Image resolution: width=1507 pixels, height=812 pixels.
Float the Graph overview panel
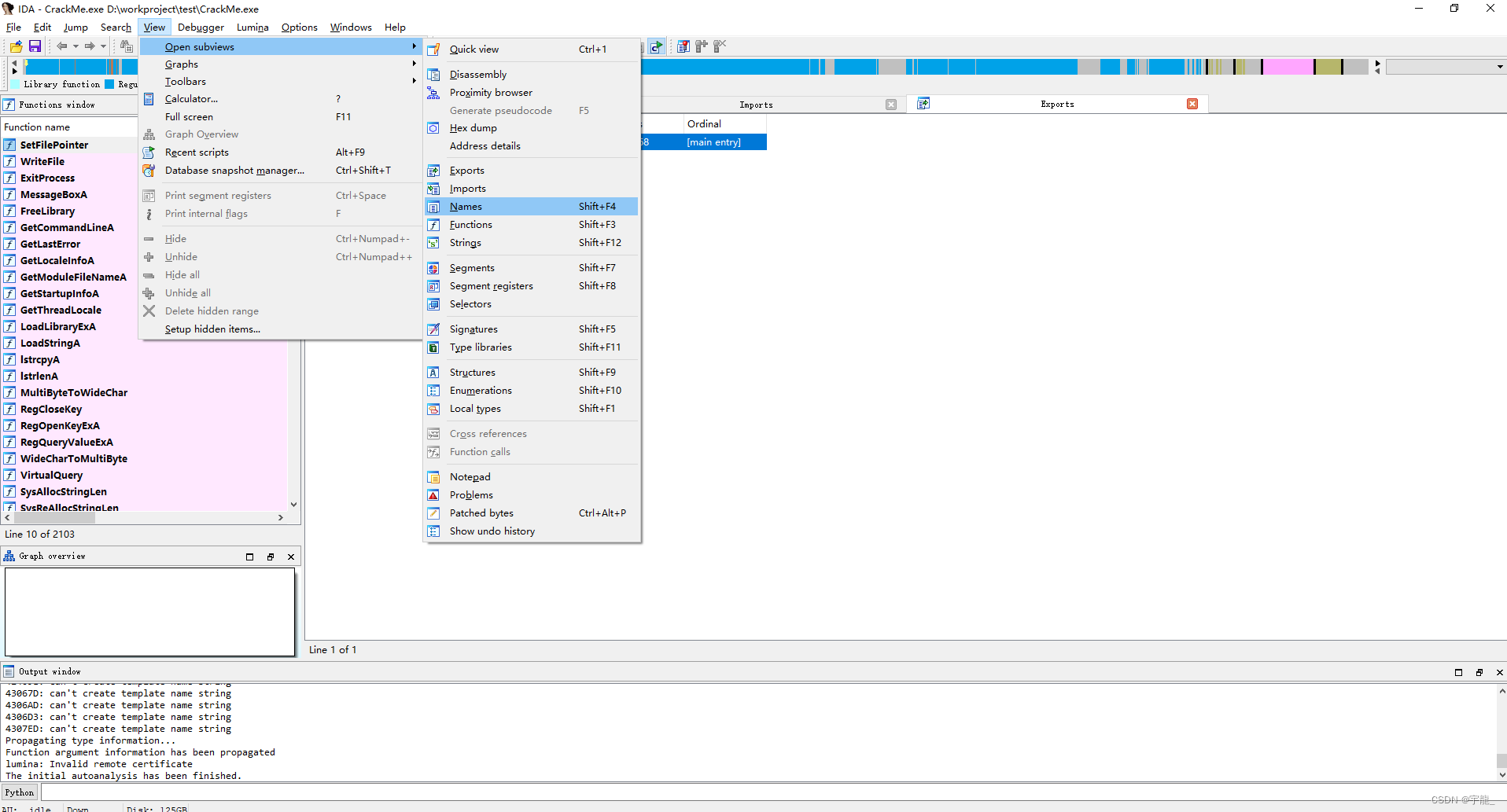271,557
